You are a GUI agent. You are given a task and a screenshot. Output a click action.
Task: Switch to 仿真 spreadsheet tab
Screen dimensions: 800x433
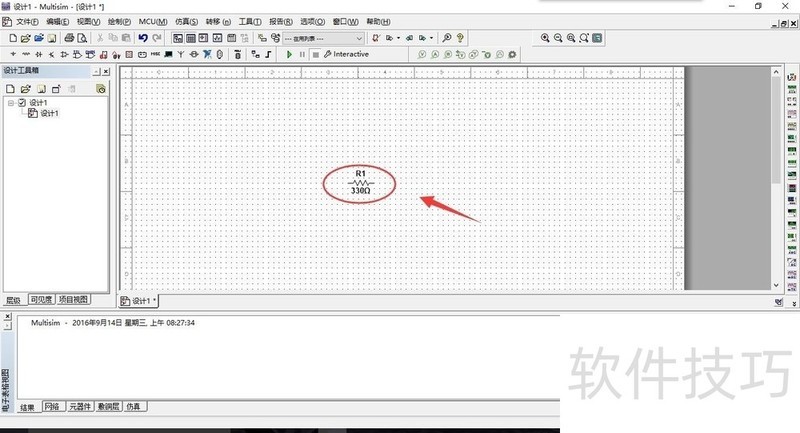pyautogui.click(x=134, y=406)
